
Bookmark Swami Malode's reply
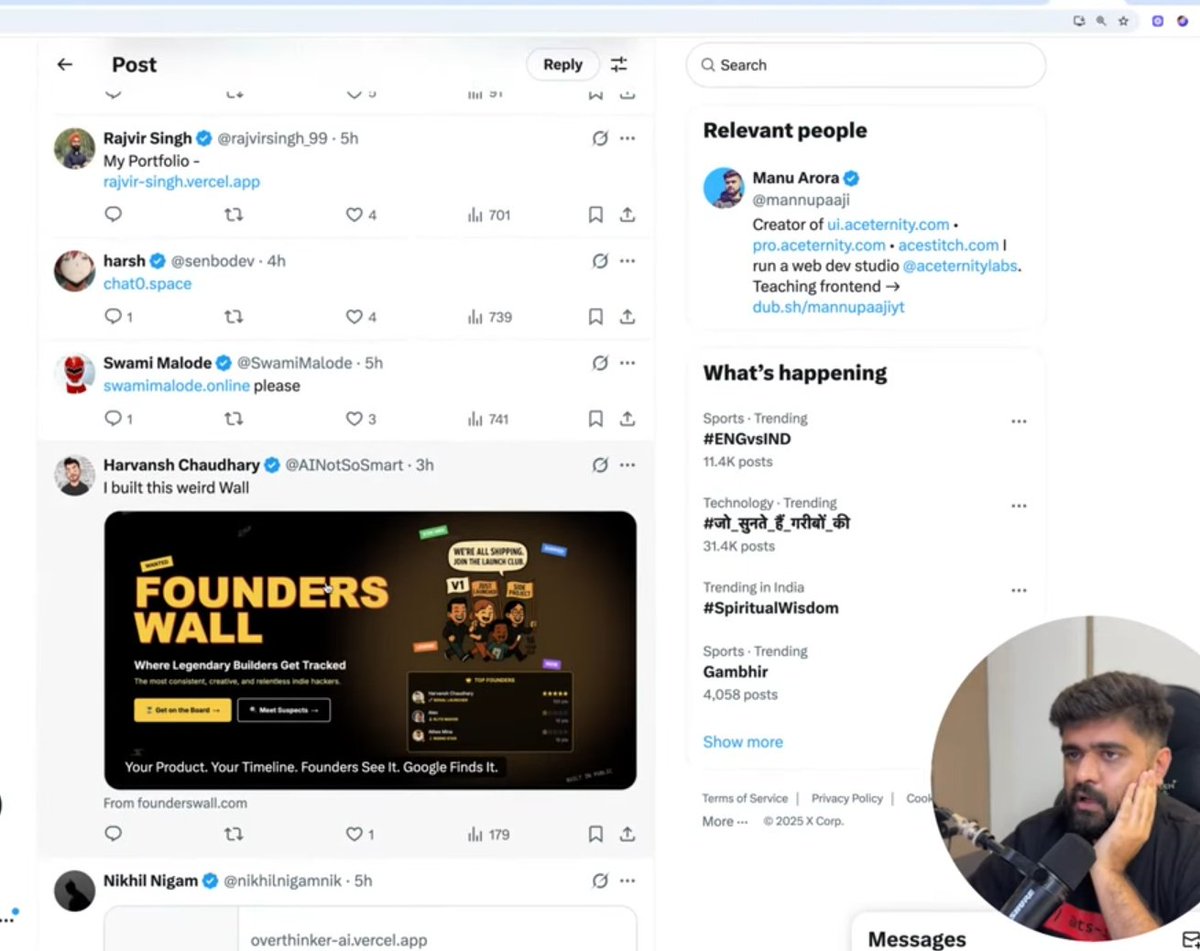click(595, 419)
